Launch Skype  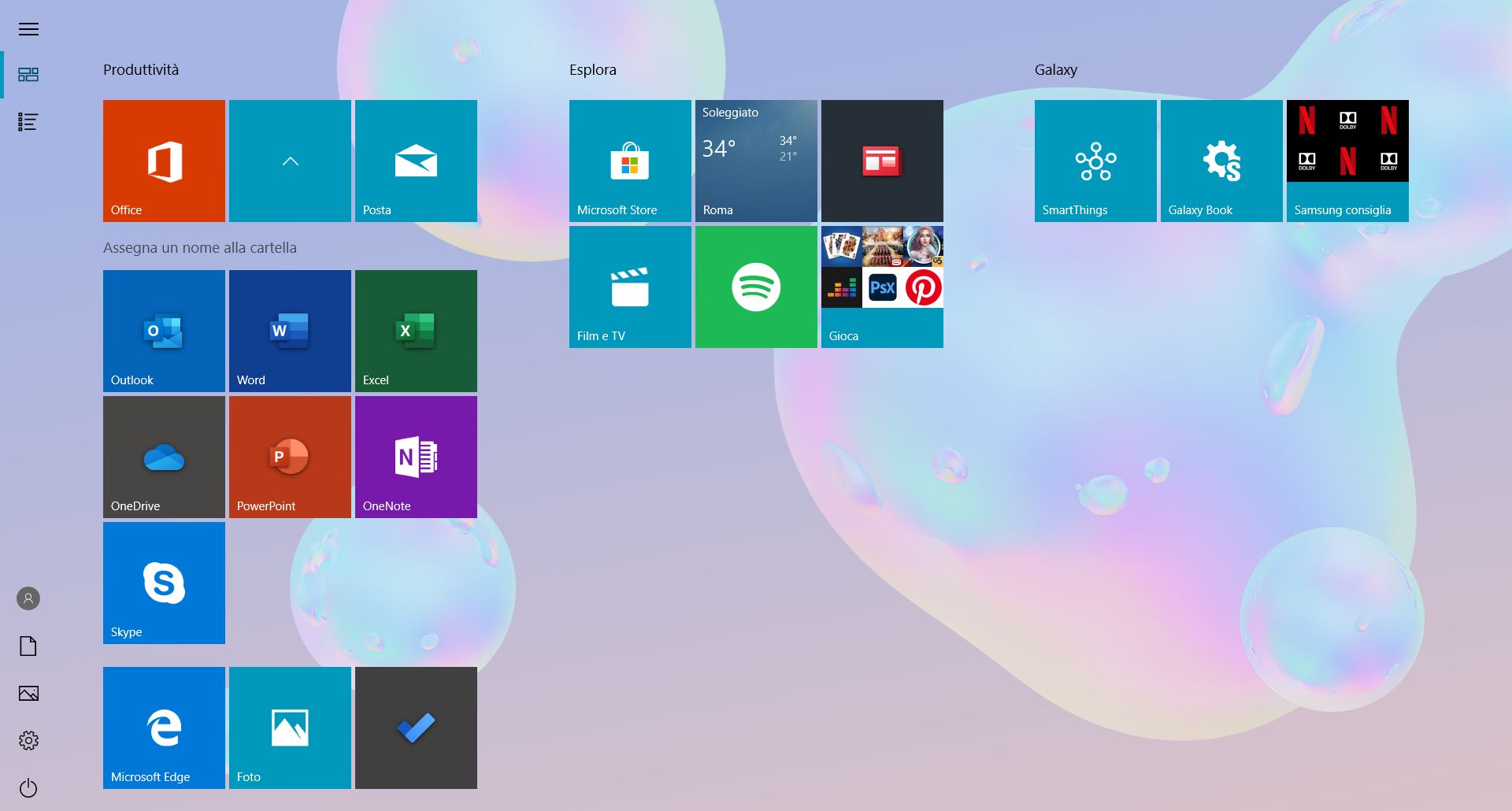pyautogui.click(x=164, y=583)
